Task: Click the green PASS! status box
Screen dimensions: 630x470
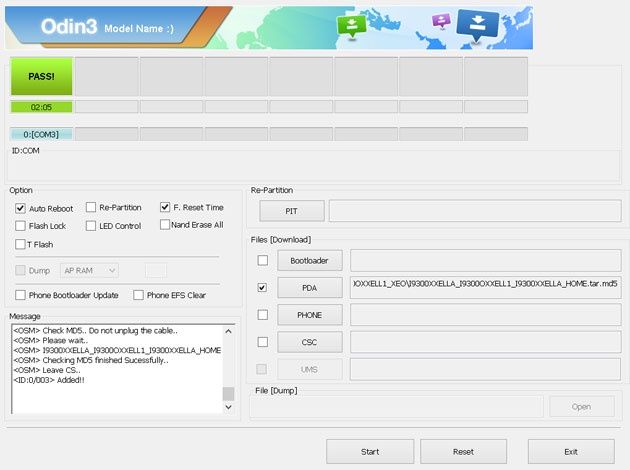Action: click(x=41, y=76)
